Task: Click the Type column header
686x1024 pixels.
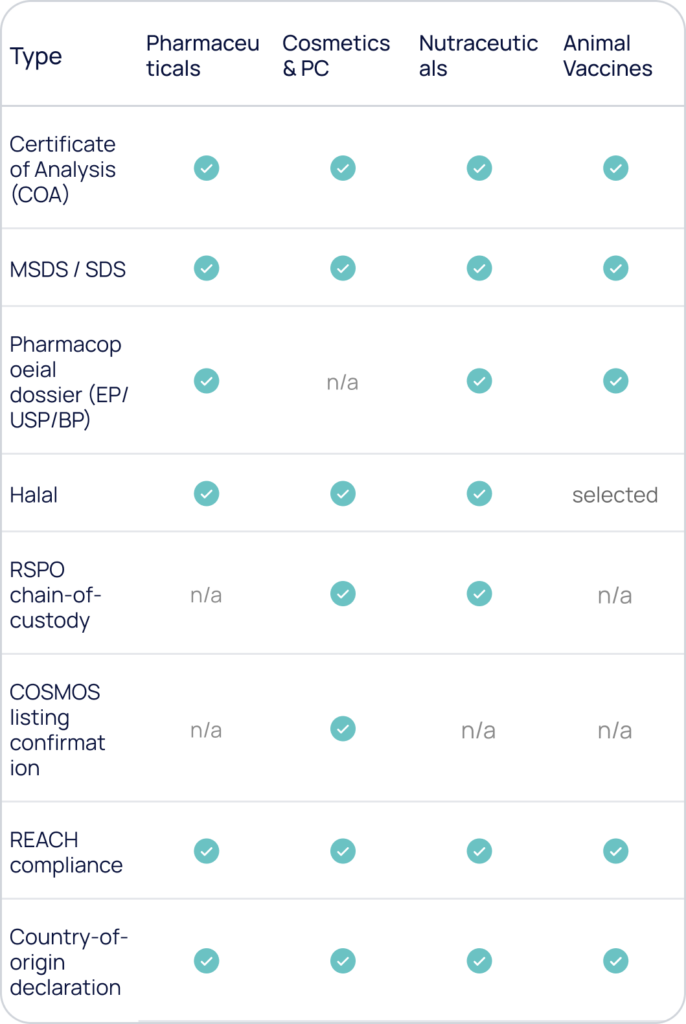Action: pyautogui.click(x=36, y=57)
